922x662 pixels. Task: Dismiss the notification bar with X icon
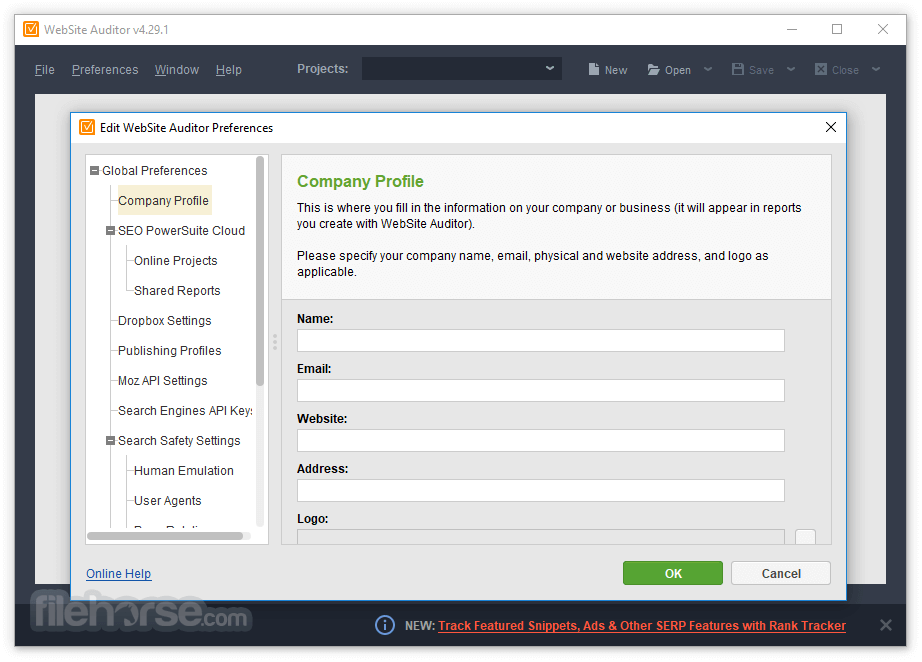coord(886,625)
